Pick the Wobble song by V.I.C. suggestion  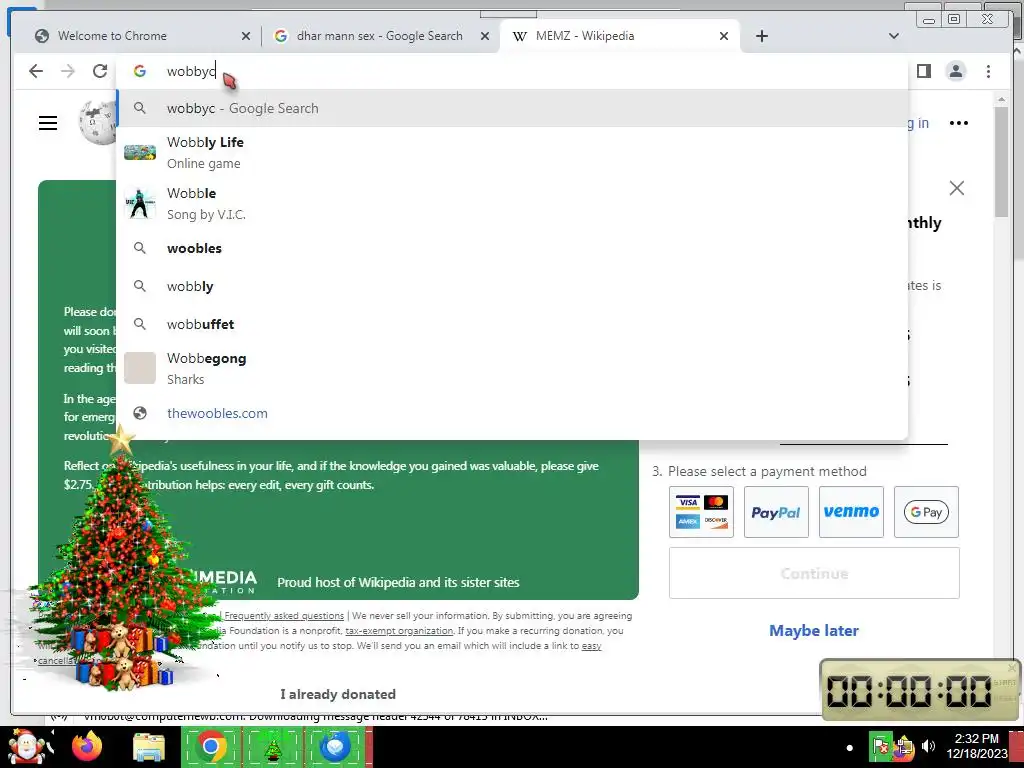click(512, 203)
